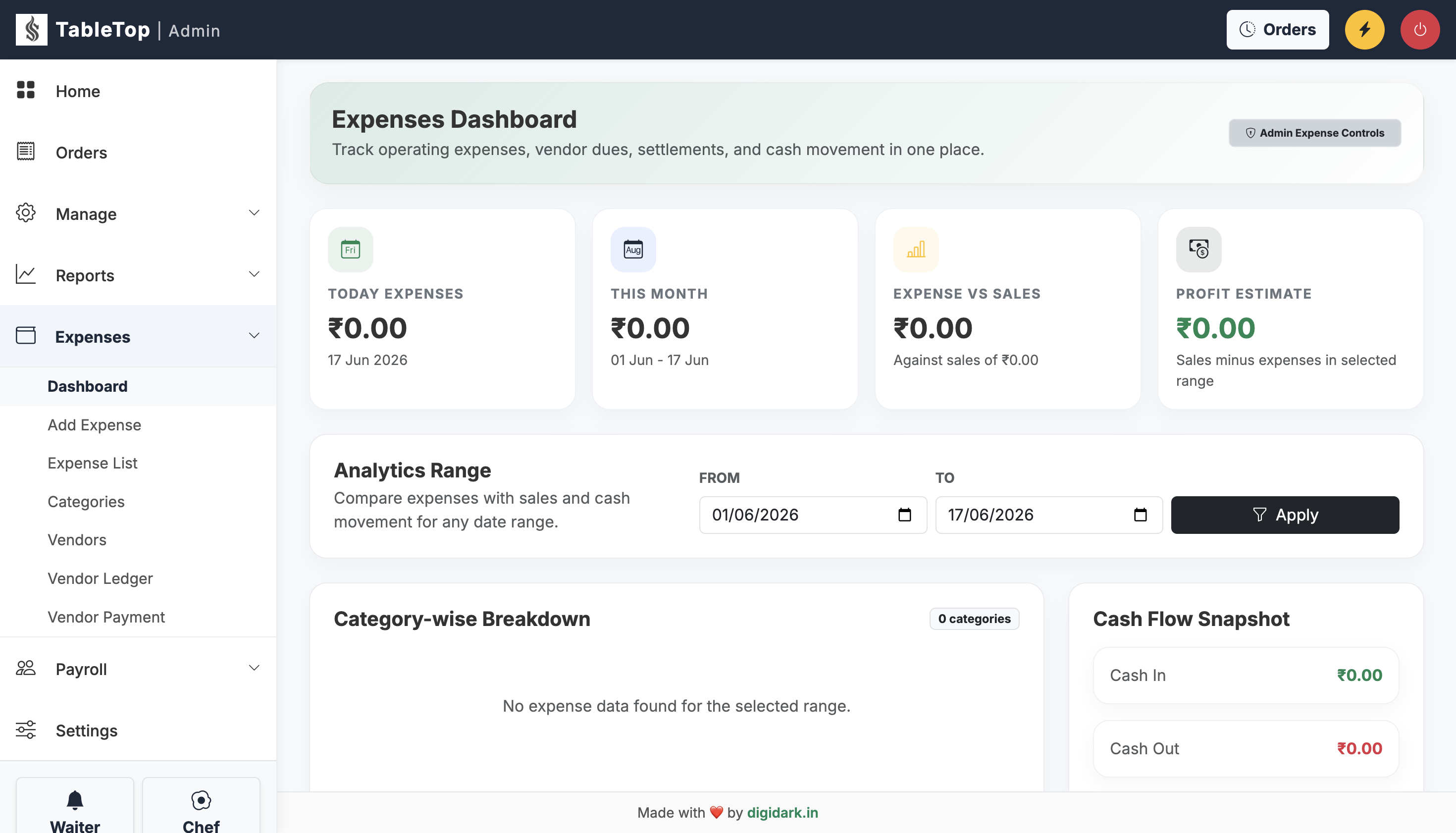
Task: Open the Home sidebar item
Action: coord(138,91)
